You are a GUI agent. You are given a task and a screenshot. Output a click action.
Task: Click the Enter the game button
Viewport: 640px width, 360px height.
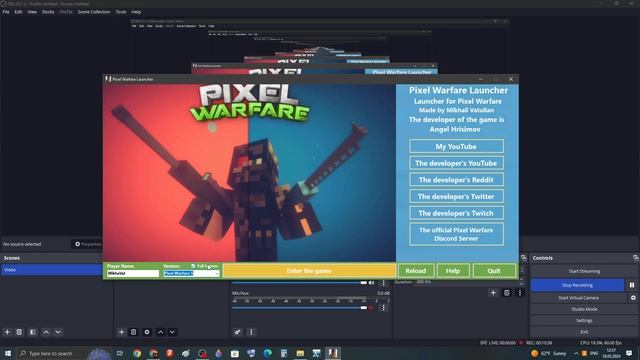click(309, 271)
